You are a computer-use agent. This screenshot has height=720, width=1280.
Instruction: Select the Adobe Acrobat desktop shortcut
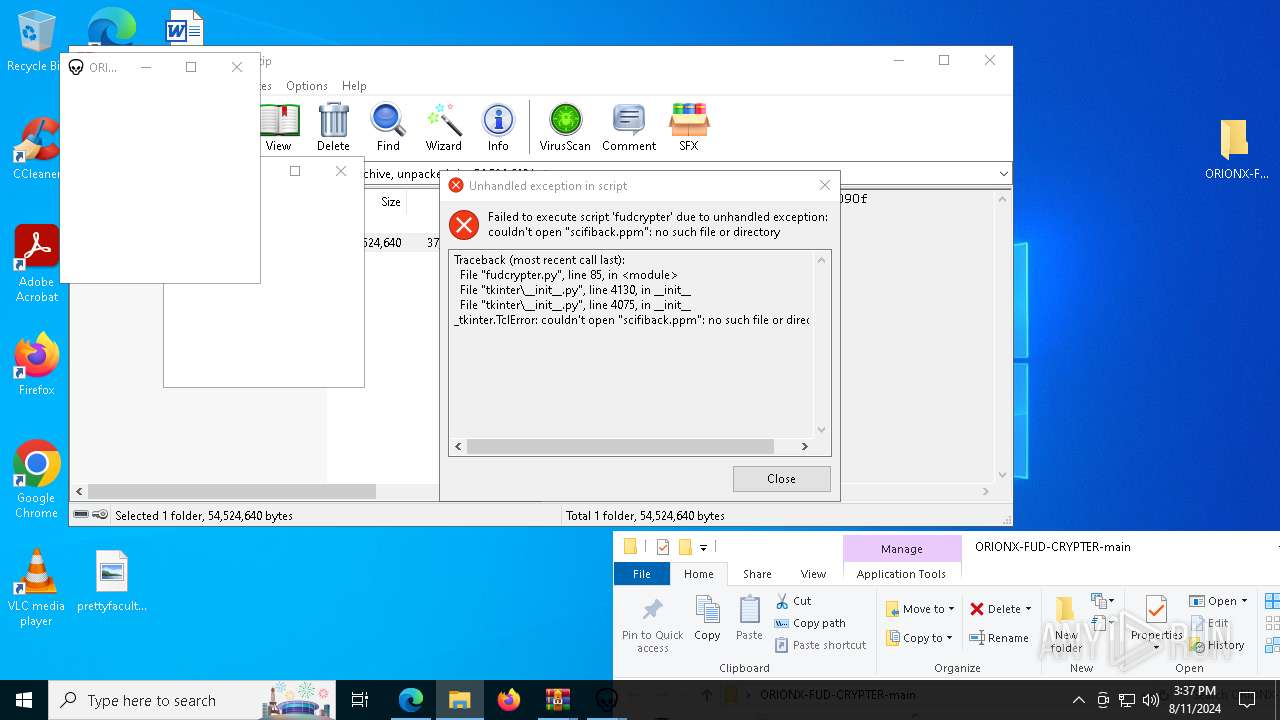pos(37,263)
